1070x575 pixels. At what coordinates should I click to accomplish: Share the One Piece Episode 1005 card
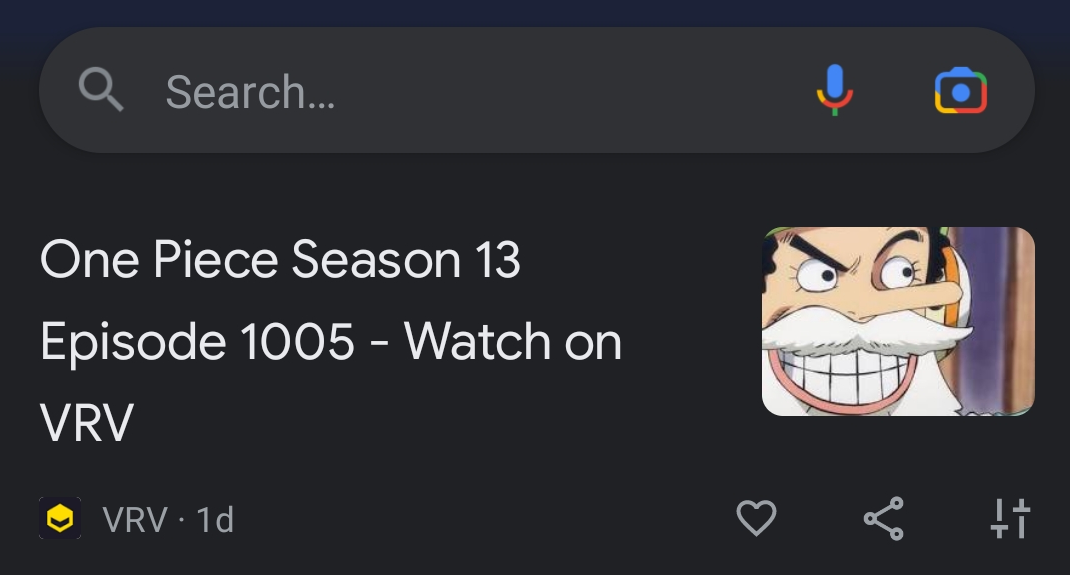[x=884, y=518]
